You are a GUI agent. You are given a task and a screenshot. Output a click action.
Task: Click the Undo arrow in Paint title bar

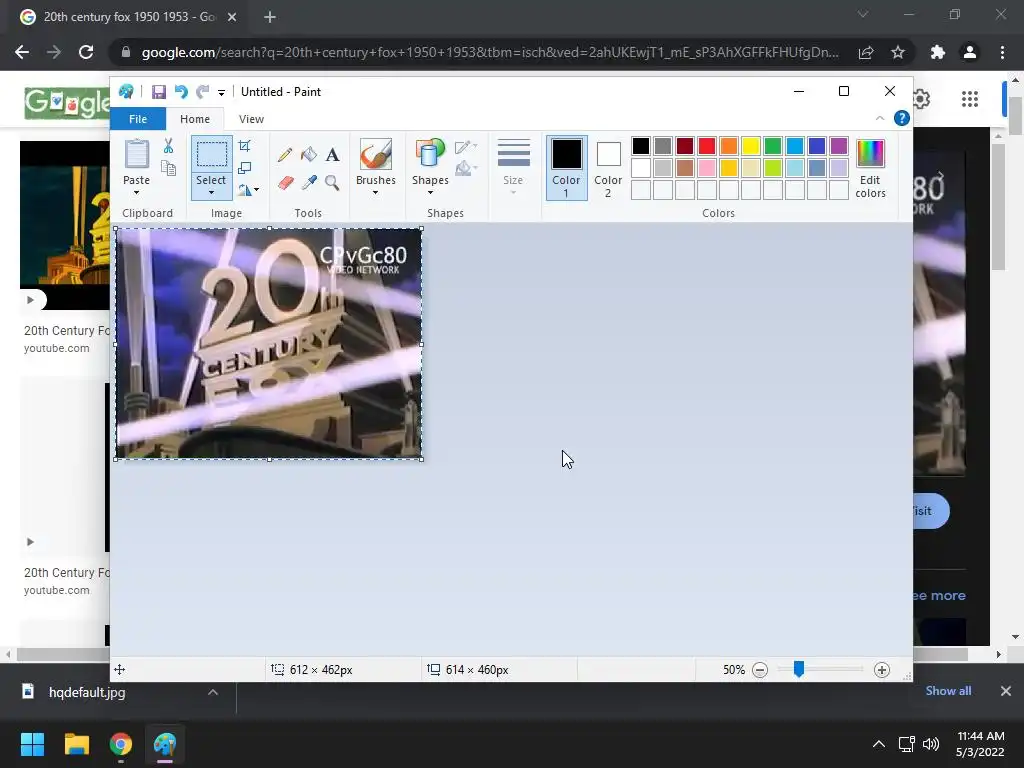tap(181, 92)
